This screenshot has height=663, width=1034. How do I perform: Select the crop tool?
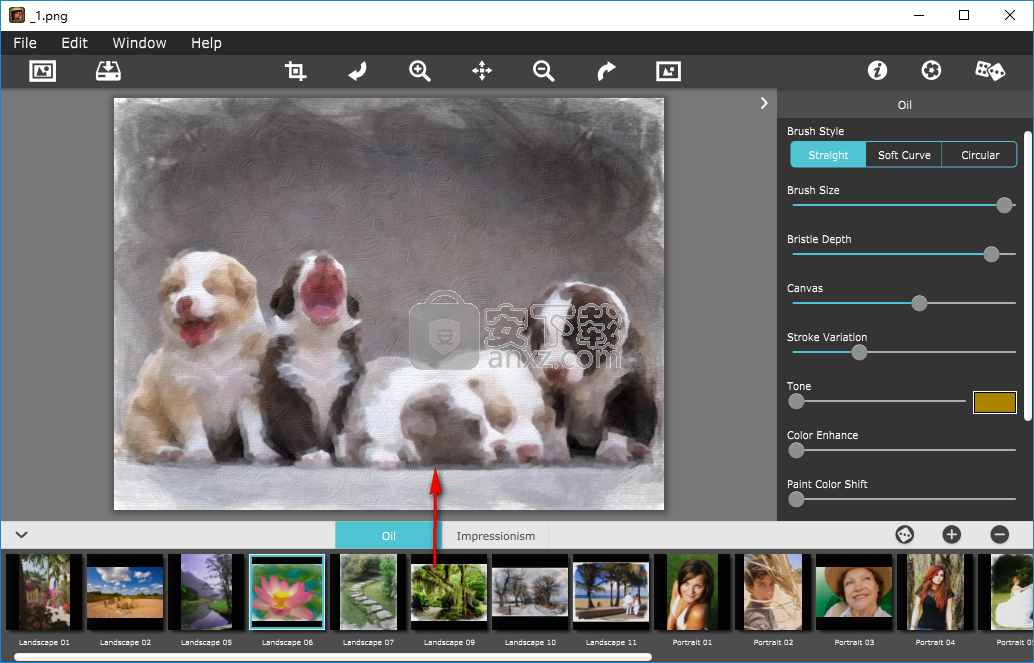click(x=295, y=71)
